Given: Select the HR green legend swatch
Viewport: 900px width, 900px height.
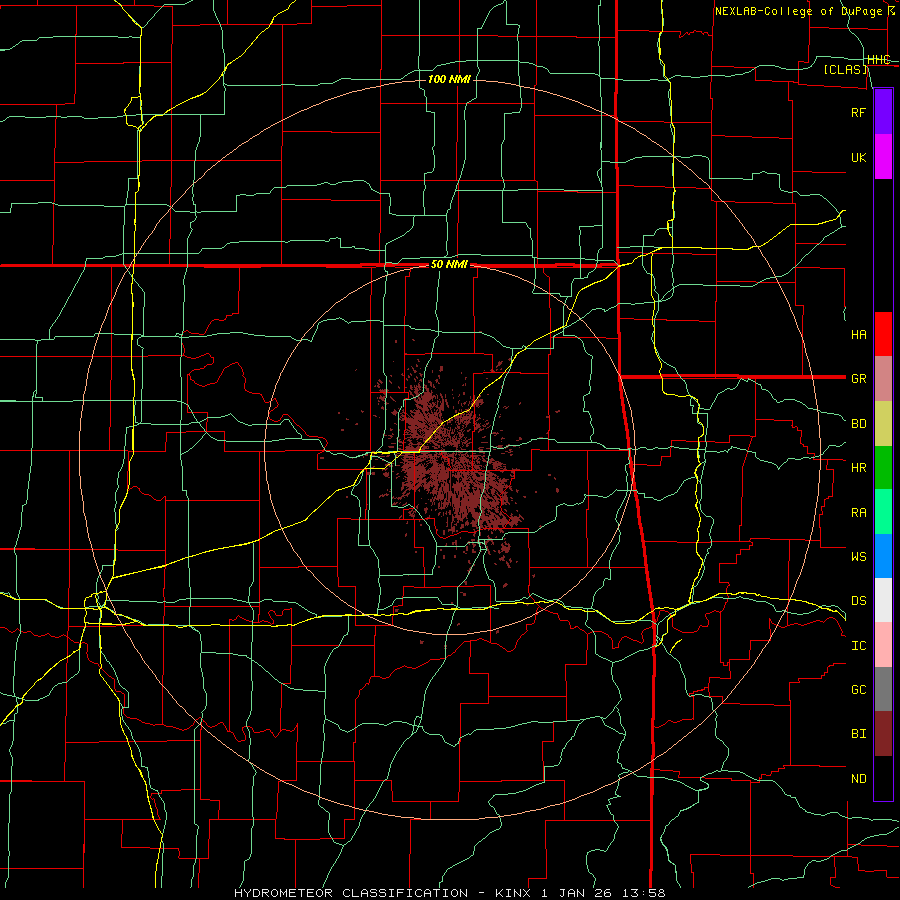Looking at the screenshot, I should 883,468.
